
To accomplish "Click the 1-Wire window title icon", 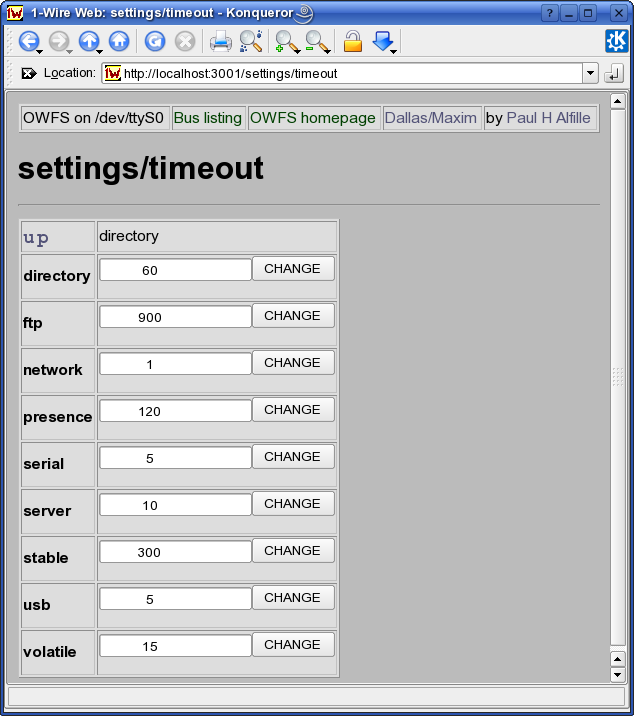I will [15, 12].
